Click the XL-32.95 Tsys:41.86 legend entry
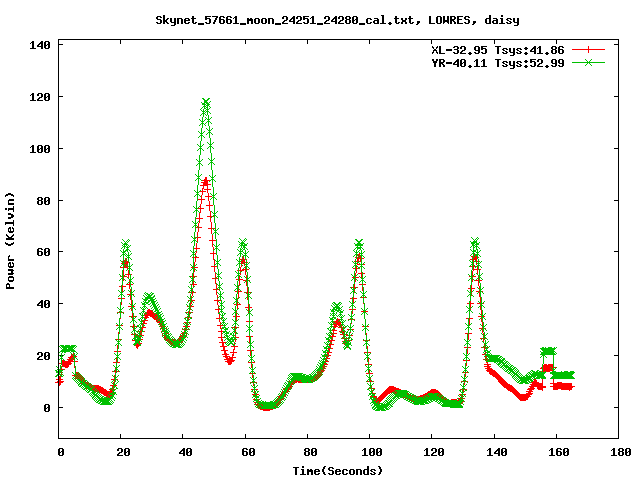Image resolution: width=640 pixels, height=480 pixels. pyautogui.click(x=498, y=50)
